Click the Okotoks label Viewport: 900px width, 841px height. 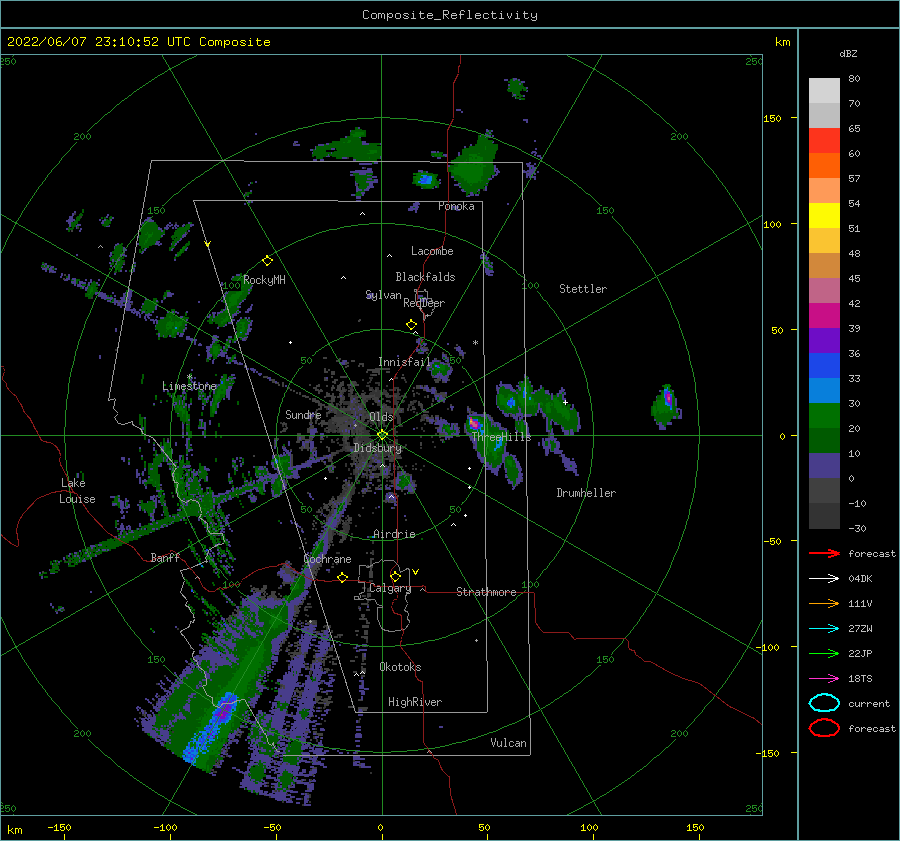click(400, 667)
